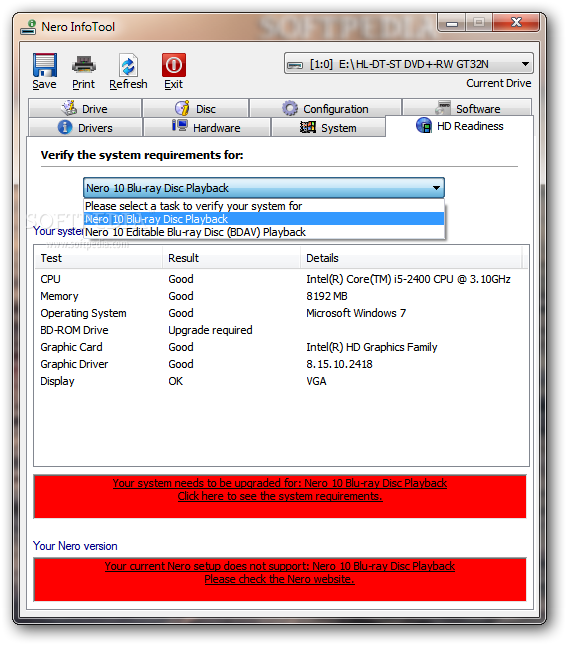The width and height of the screenshot is (567, 645).
Task: Click the 'Intel(R) Core(TM) i5-2400' detail
Action: coord(408,279)
